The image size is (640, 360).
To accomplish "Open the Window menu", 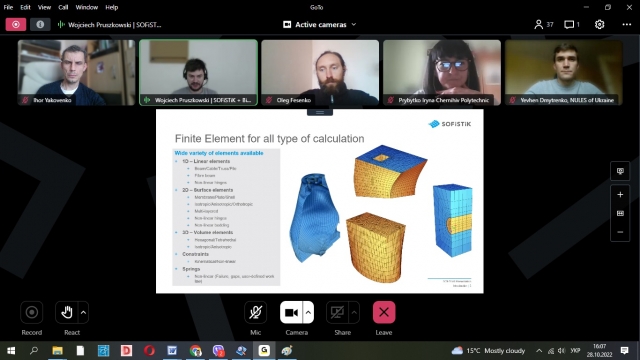I will tap(87, 7).
